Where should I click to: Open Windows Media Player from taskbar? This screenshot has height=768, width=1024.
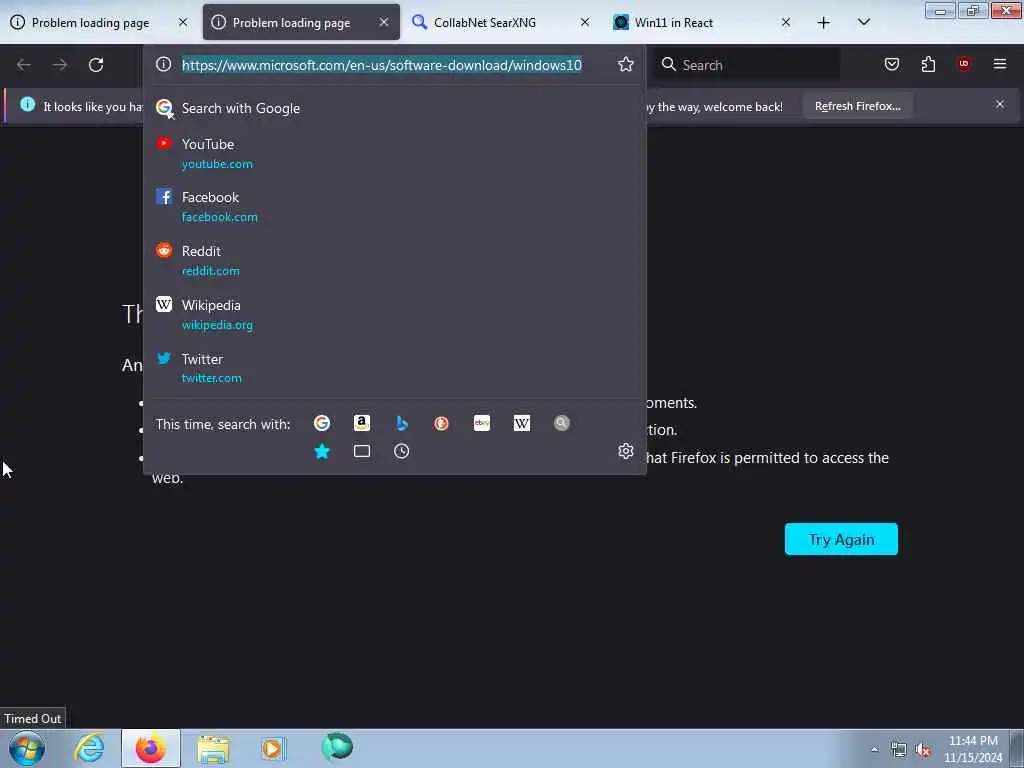pyautogui.click(x=273, y=748)
